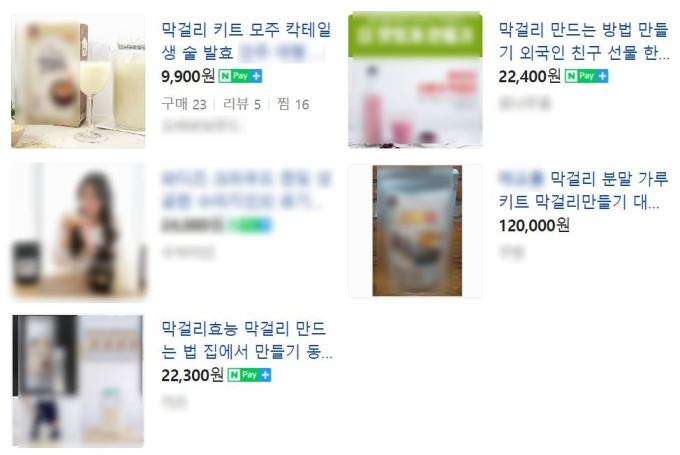The image size is (680, 455).
Task: Click N Pay badge next to 22,400원
Action: click(x=586, y=76)
